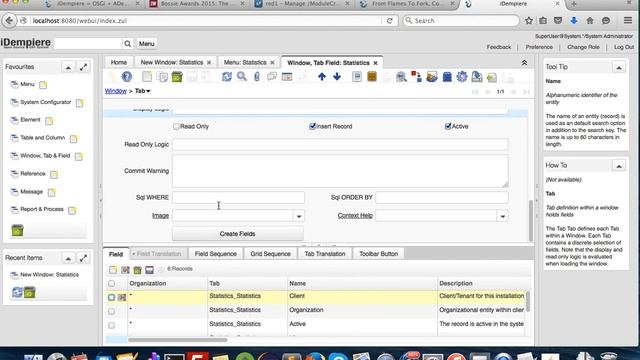640x360 pixels.
Task: Click the Process gear toolbar icon
Action: pyautogui.click(x=462, y=76)
